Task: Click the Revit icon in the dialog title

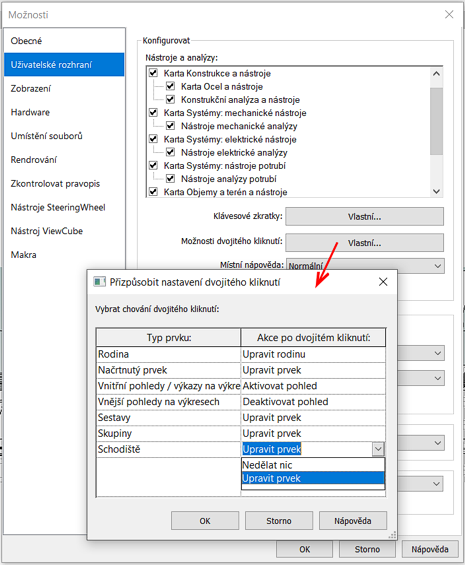Action: pyautogui.click(x=99, y=282)
